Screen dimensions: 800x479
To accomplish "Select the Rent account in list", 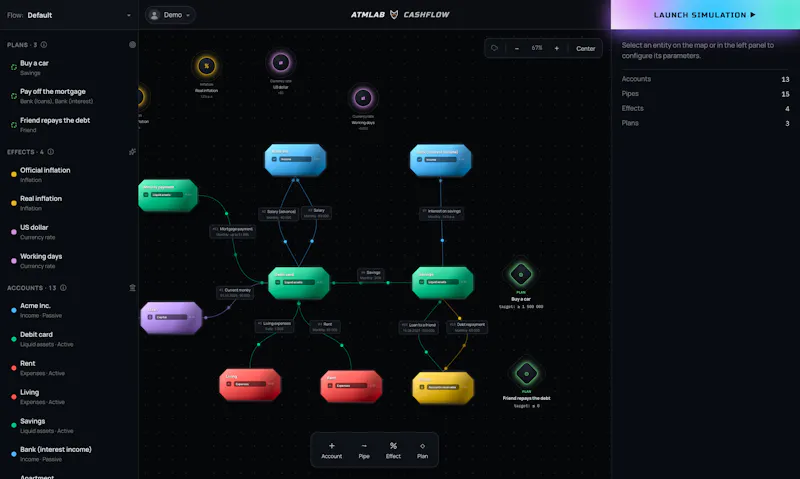I will click(69, 368).
